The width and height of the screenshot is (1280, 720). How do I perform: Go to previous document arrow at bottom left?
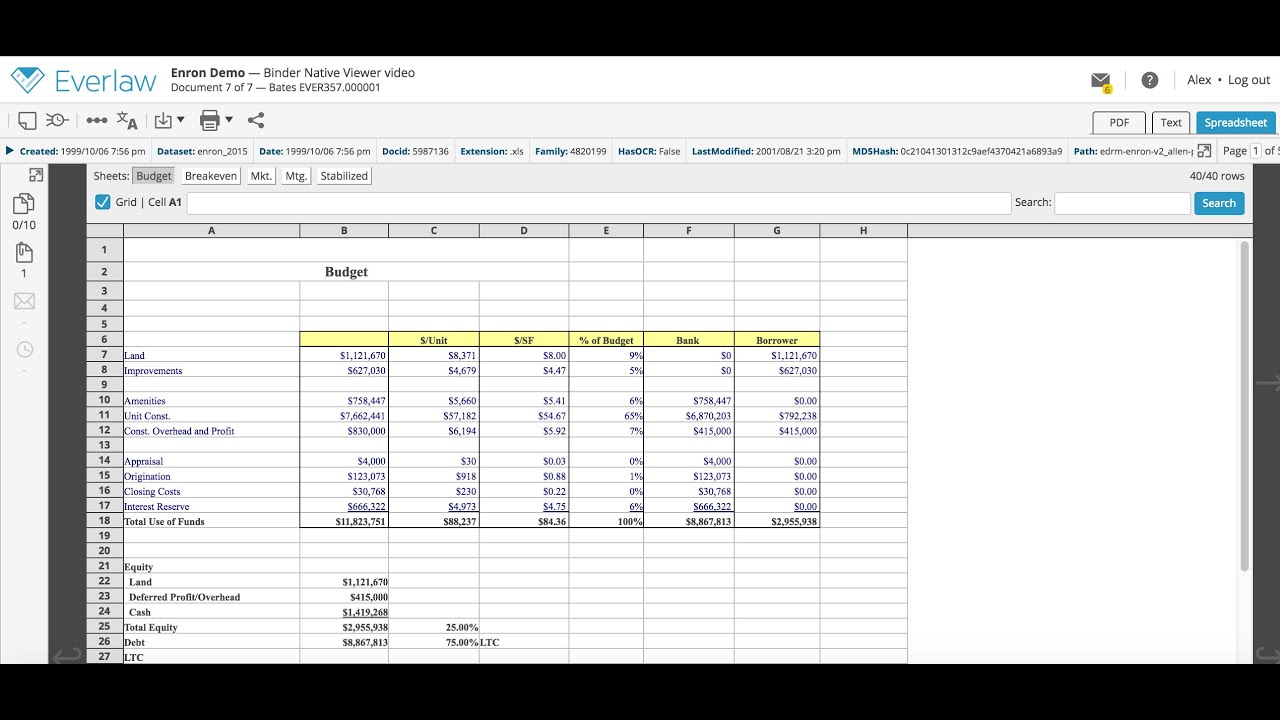[67, 655]
